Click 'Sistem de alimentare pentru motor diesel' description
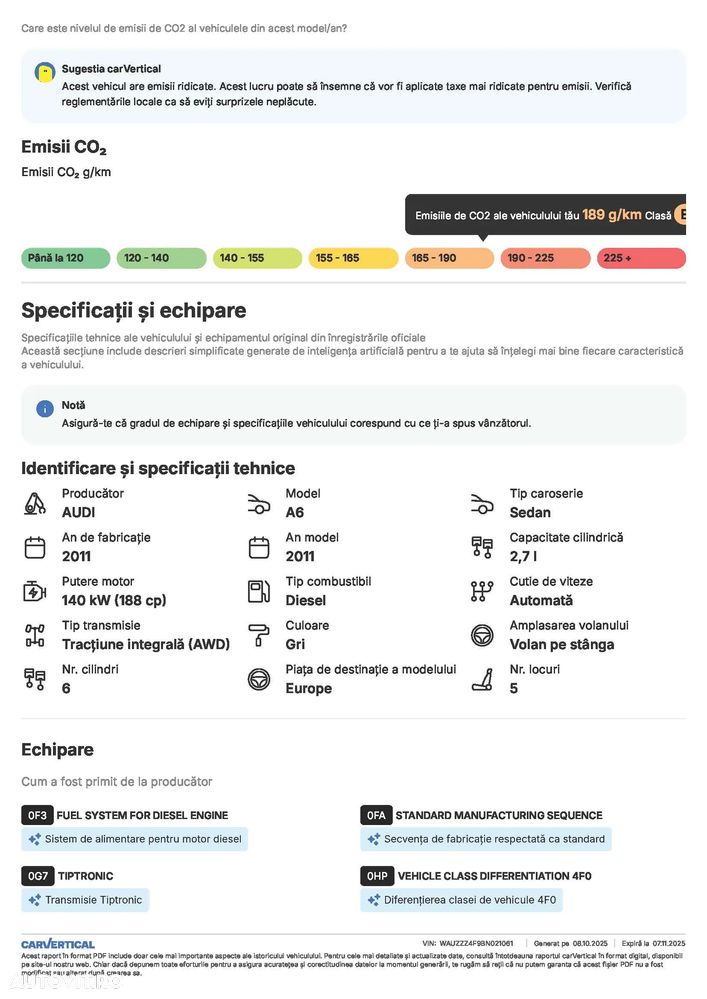707x999 pixels. point(135,839)
